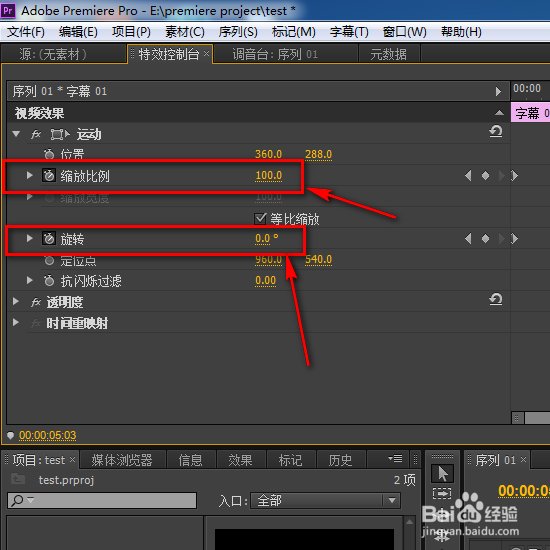
Task: Go to previous keyframe for 缩放比例
Action: pos(468,175)
